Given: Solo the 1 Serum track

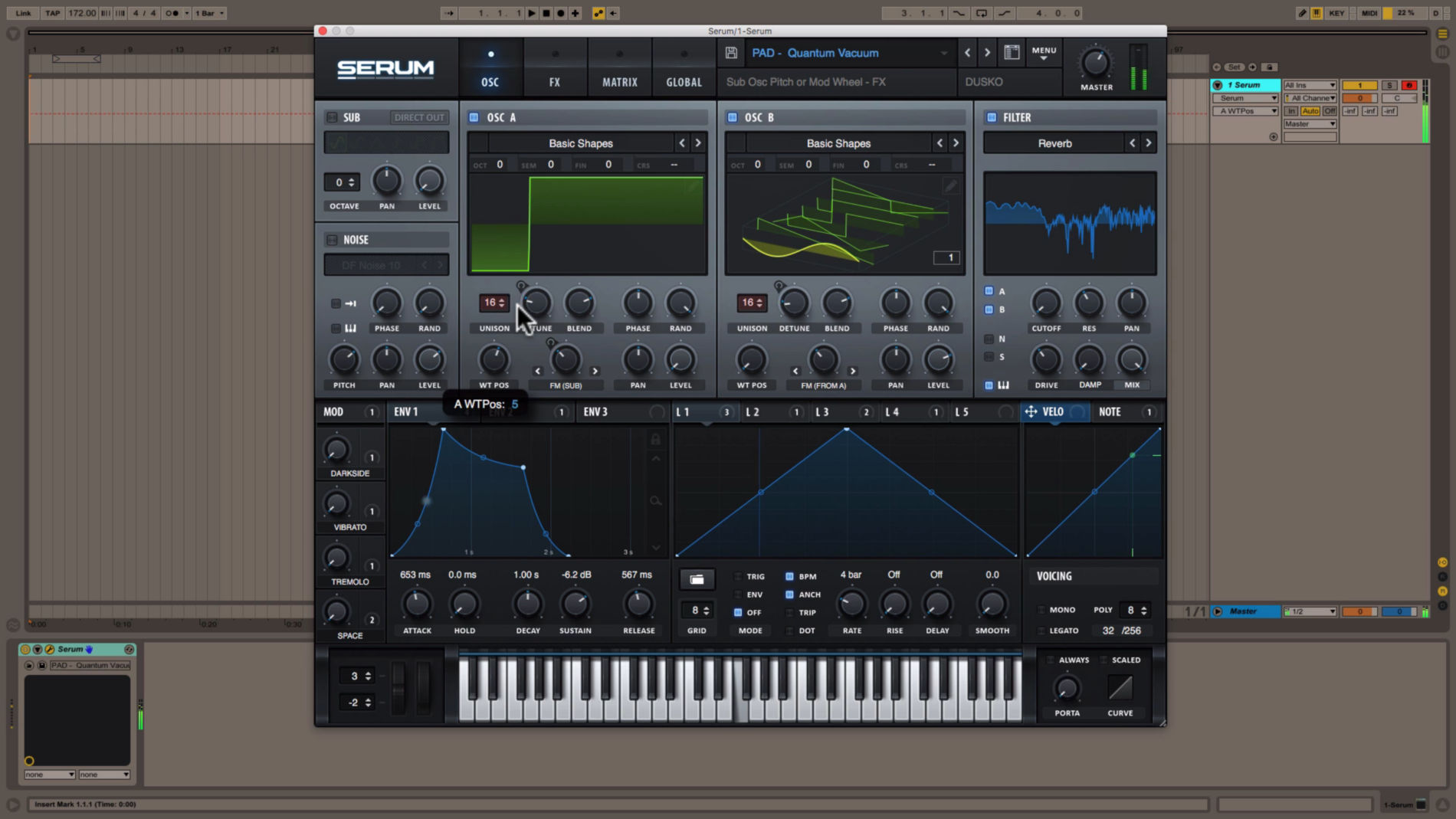Looking at the screenshot, I should click(1389, 85).
